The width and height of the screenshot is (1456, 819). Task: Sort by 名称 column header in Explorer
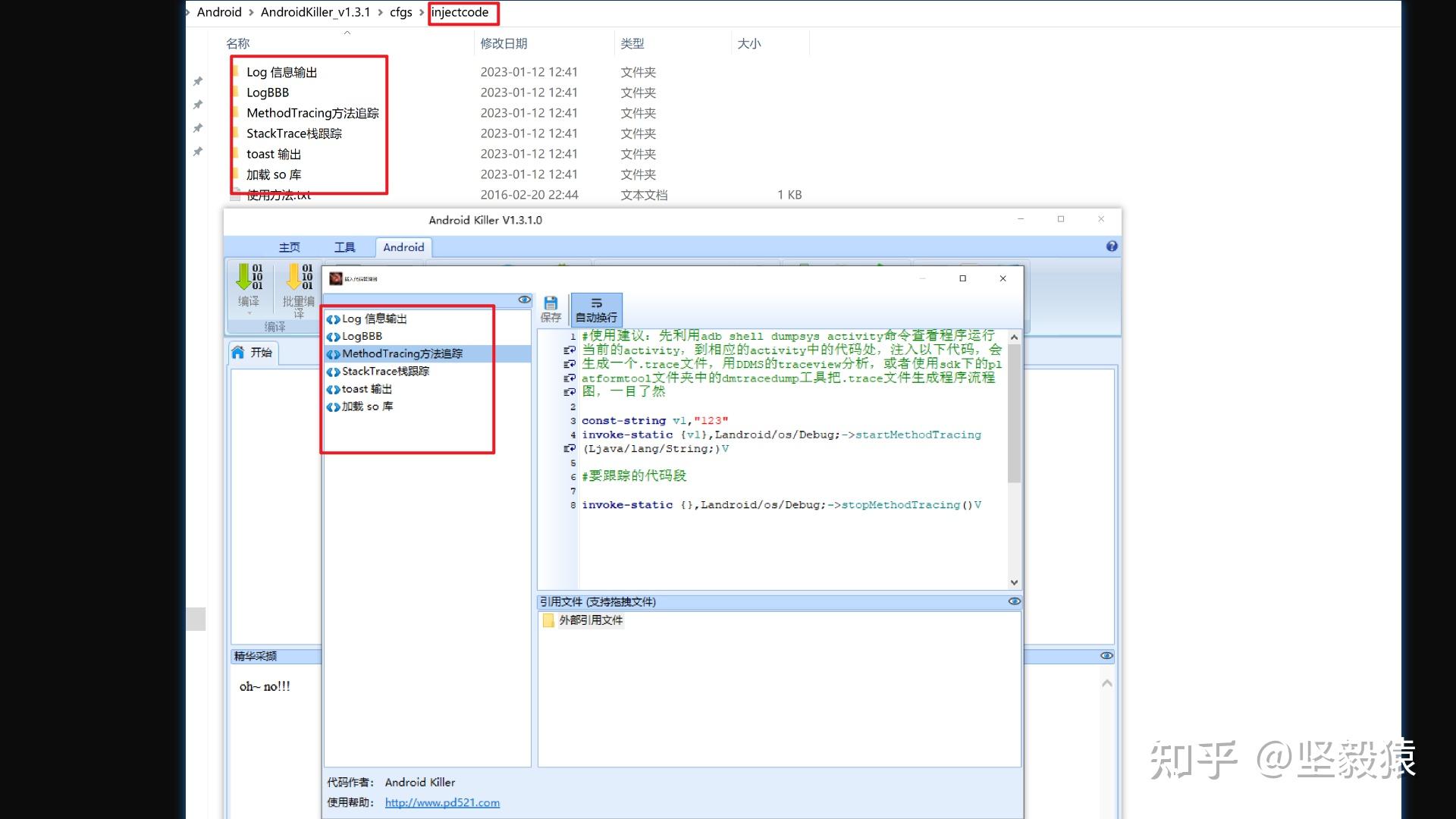[x=237, y=44]
